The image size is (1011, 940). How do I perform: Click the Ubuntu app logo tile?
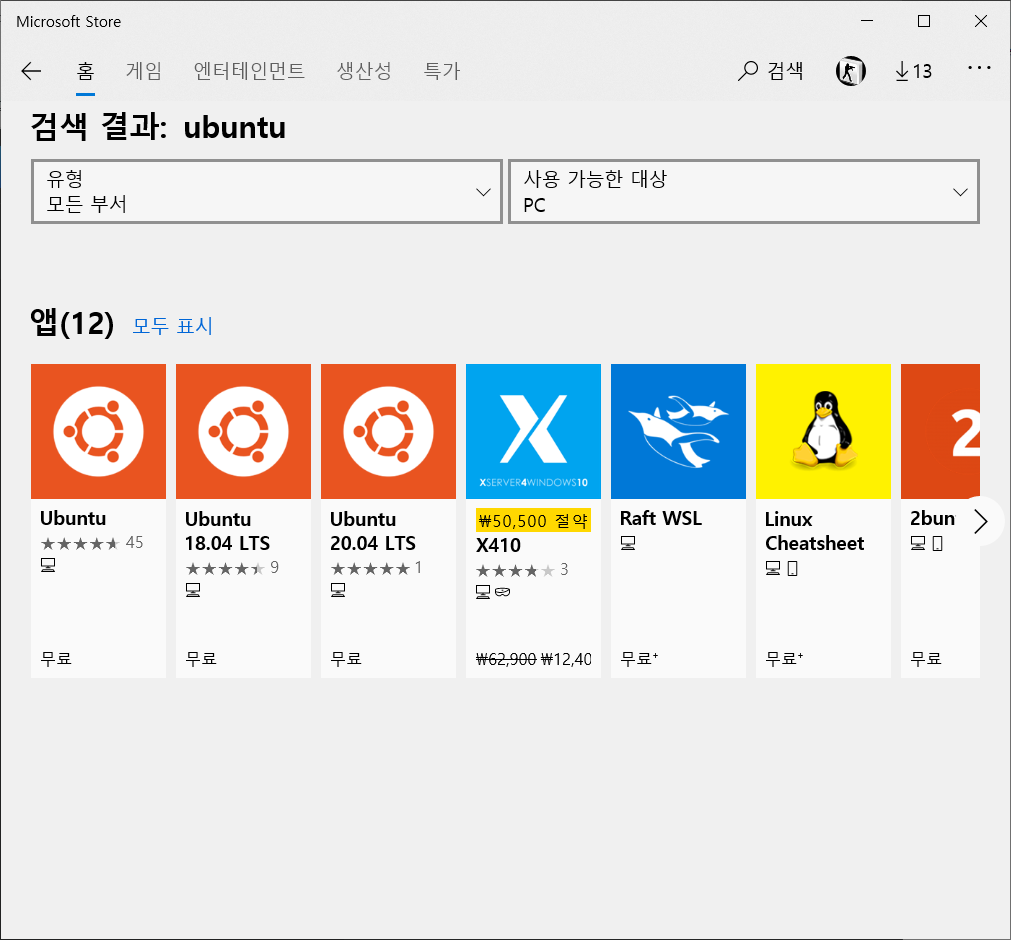click(98, 431)
